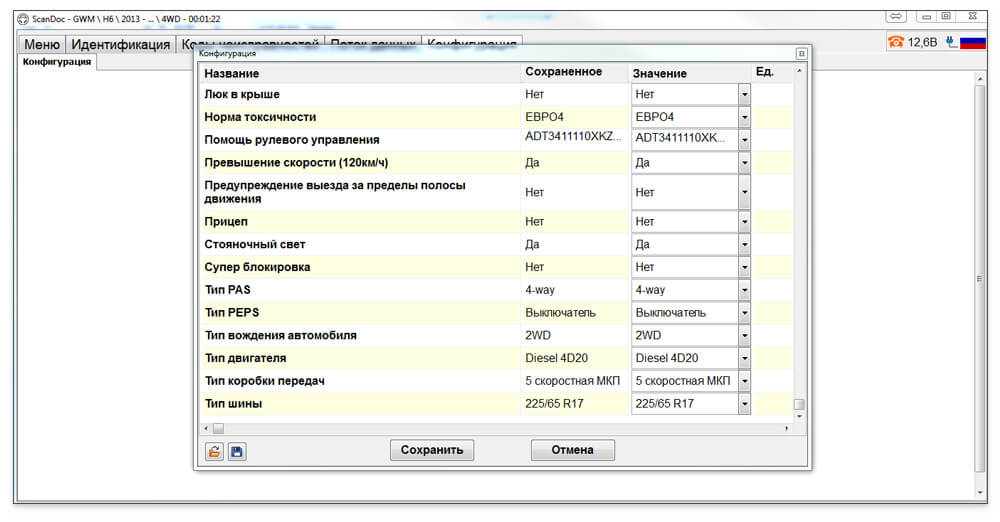Click the horizontal scrollbar right arrow
This screenshot has height=522, width=1000.
pyautogui.click(x=786, y=428)
